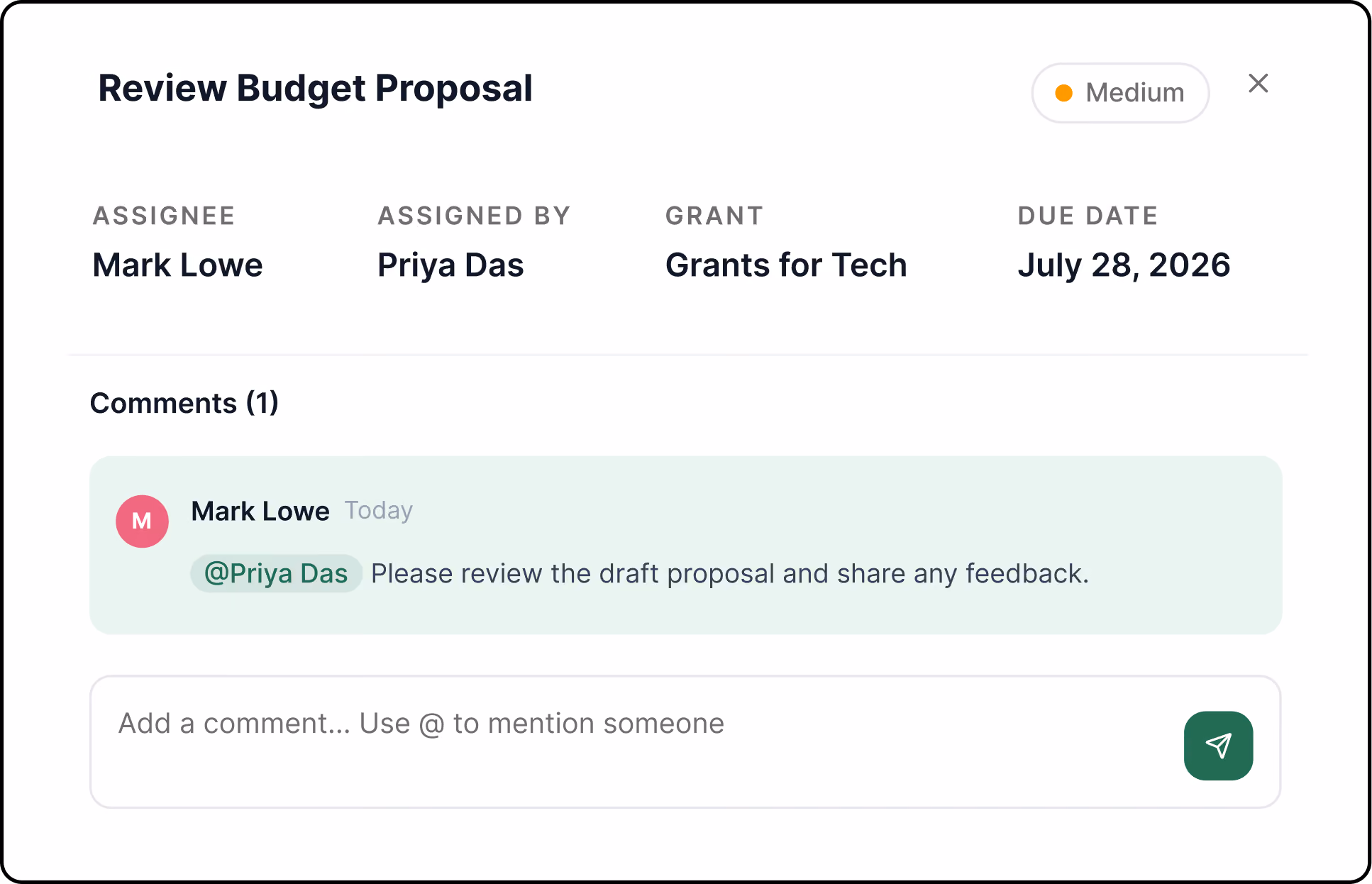
Task: Click Mark Lowe's pink M avatar
Action: pos(142,521)
